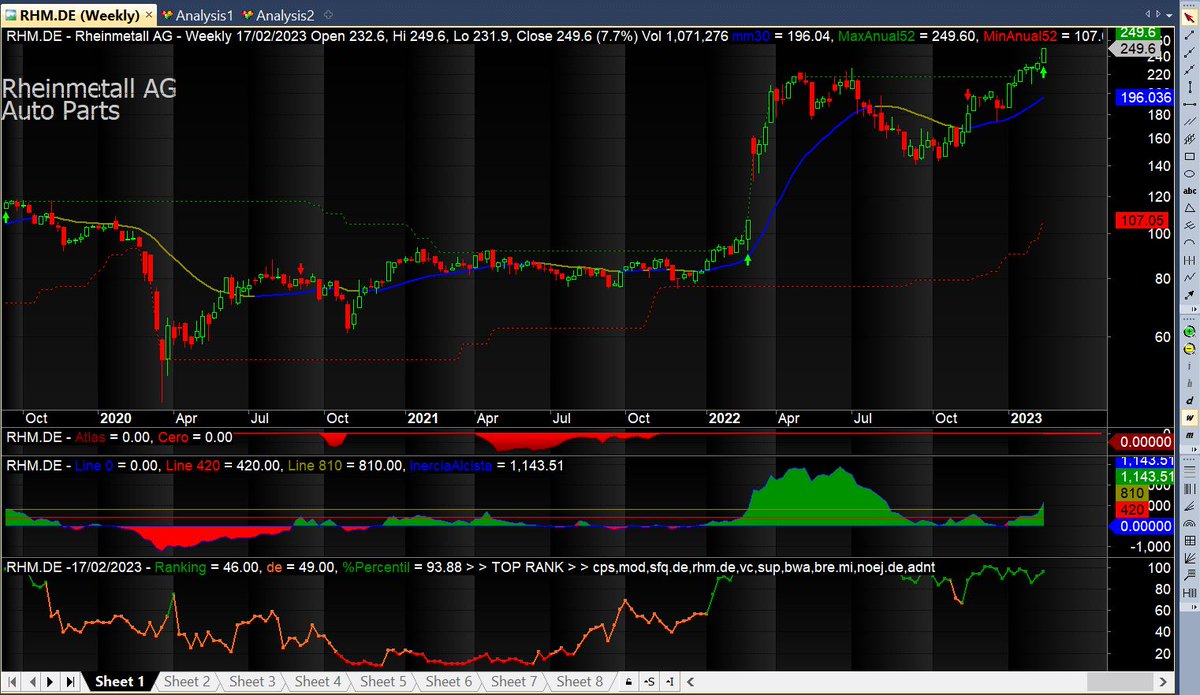Select Fibonacci time zones vertical tool
Image resolution: width=1200 pixels, height=695 pixels.
coord(1190,489)
